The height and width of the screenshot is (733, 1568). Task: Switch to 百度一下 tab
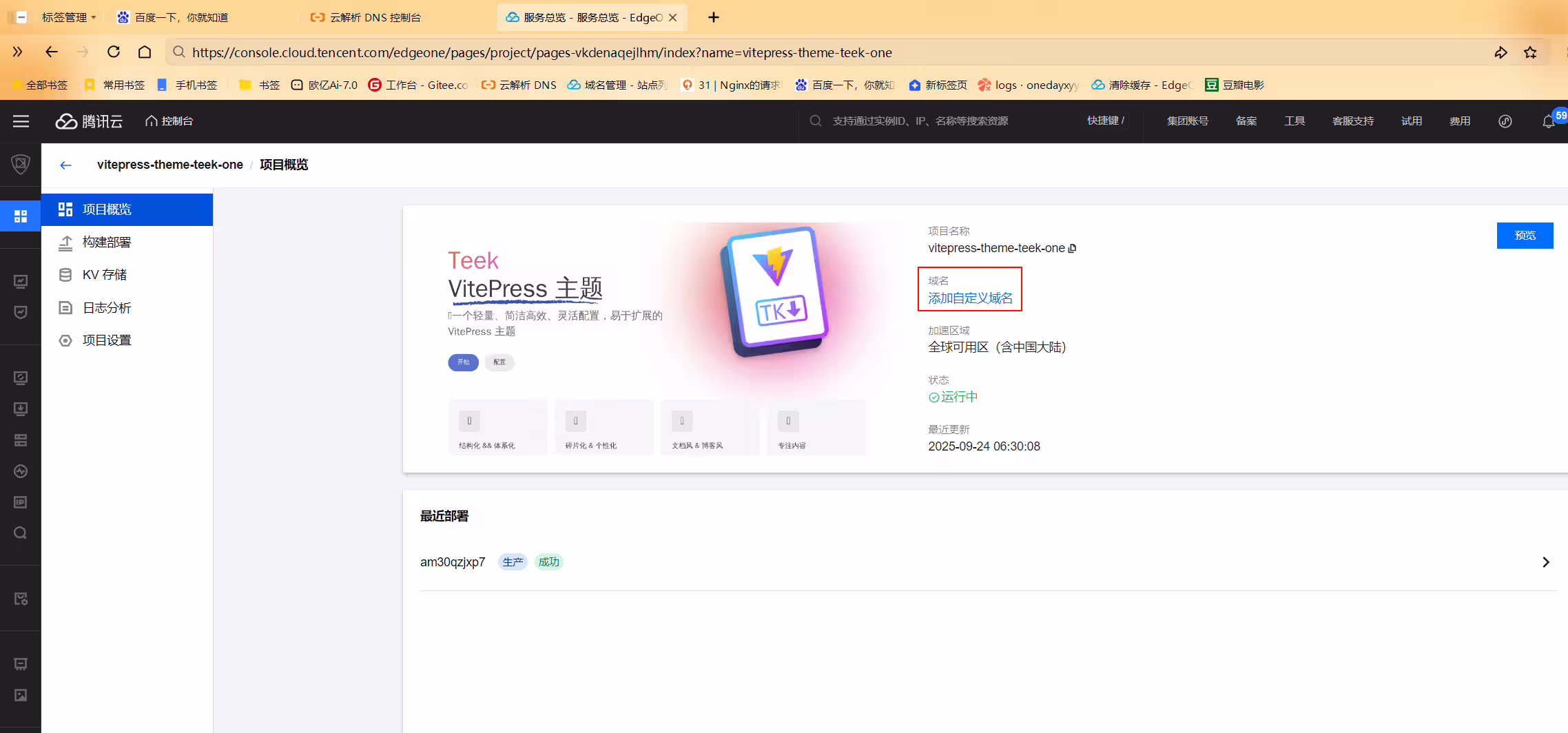pos(200,17)
